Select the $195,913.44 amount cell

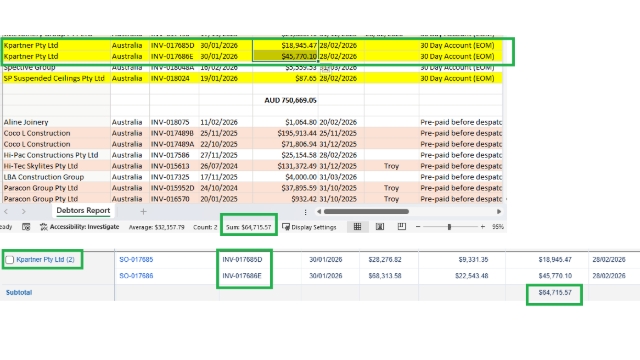pos(285,133)
